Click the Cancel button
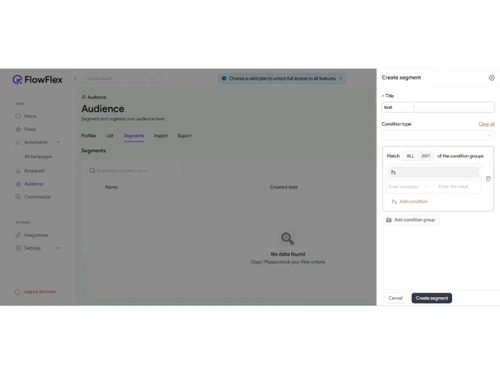The width and height of the screenshot is (500, 375). [x=395, y=298]
